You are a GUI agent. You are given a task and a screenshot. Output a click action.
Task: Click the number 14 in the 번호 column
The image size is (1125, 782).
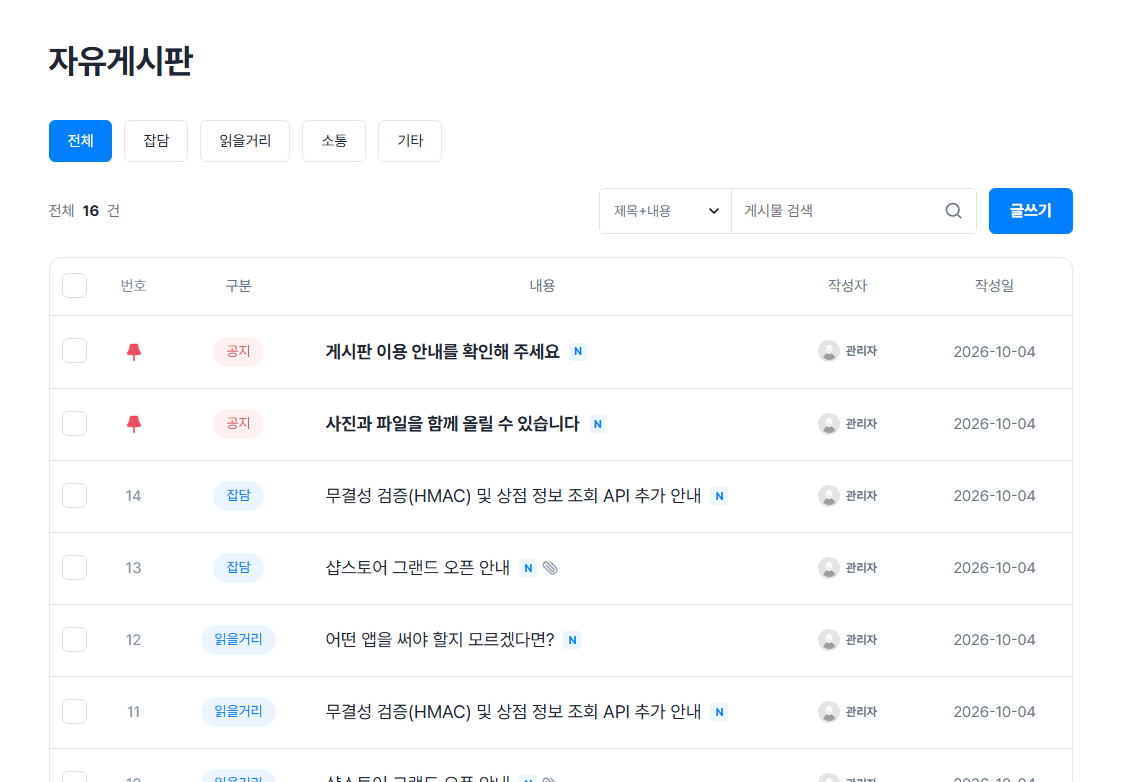click(x=133, y=496)
